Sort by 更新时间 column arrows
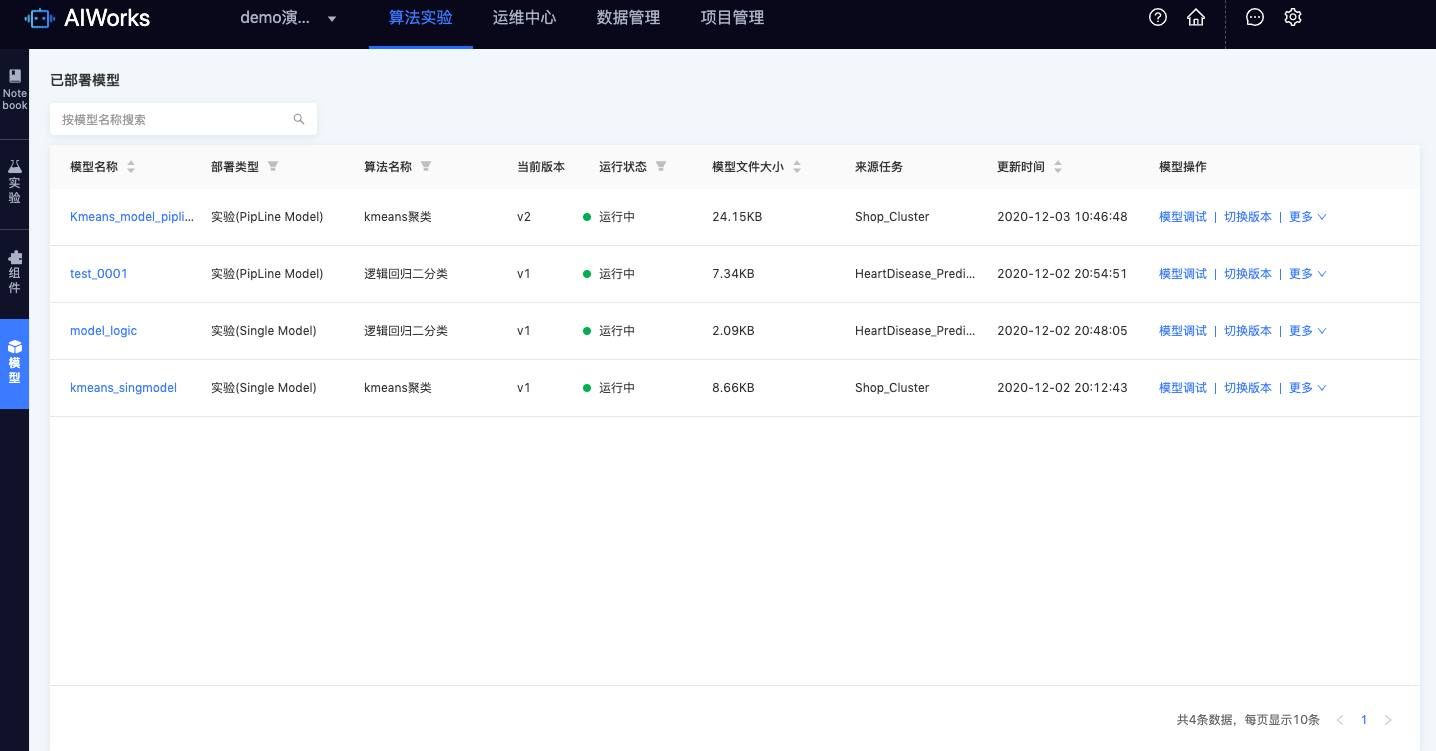 [1058, 167]
